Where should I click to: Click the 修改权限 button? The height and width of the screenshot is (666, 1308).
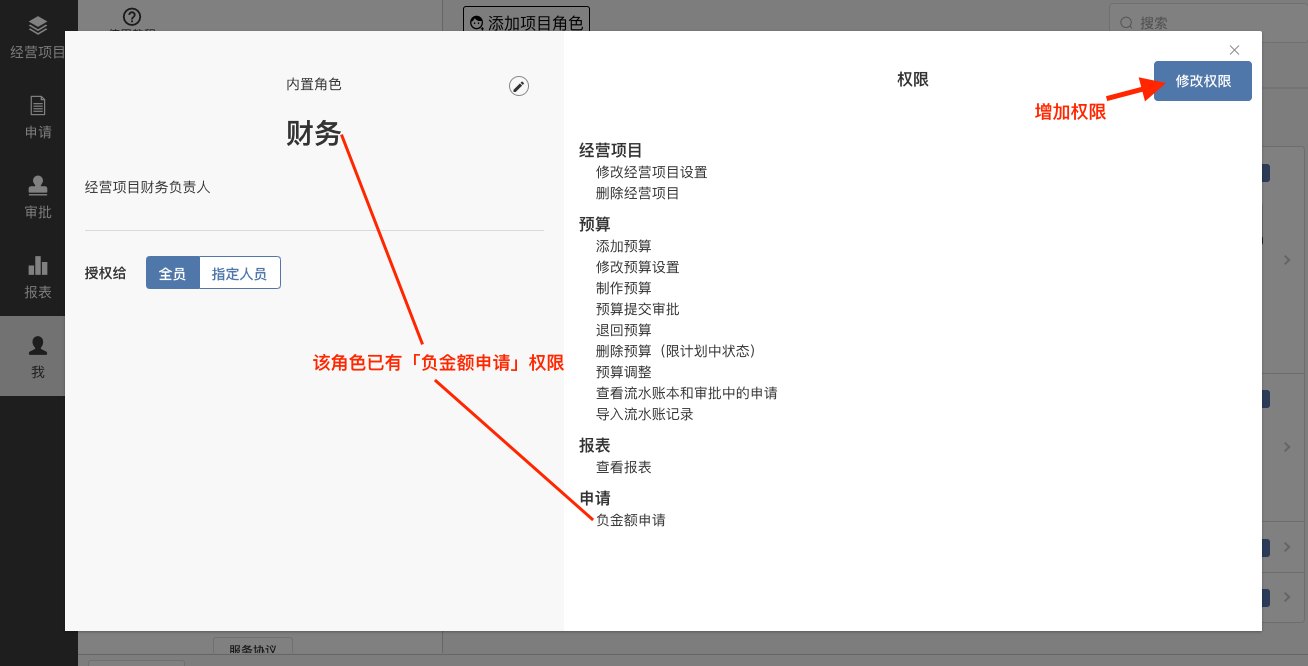tap(1203, 81)
